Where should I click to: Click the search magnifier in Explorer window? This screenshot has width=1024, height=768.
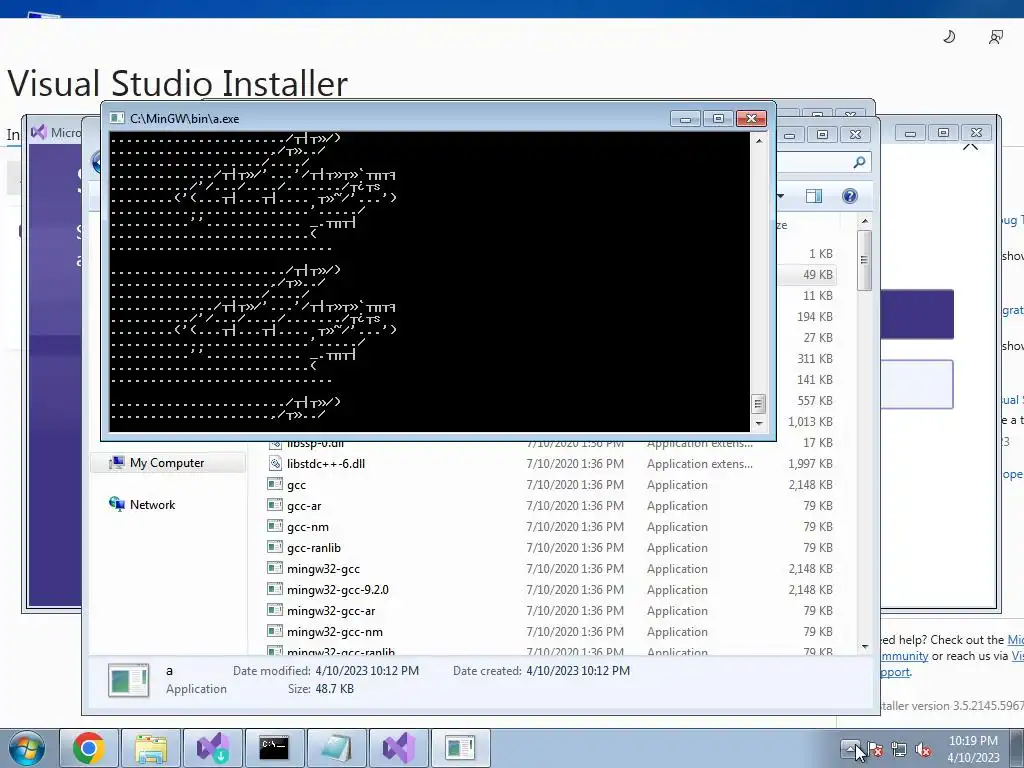click(x=859, y=162)
